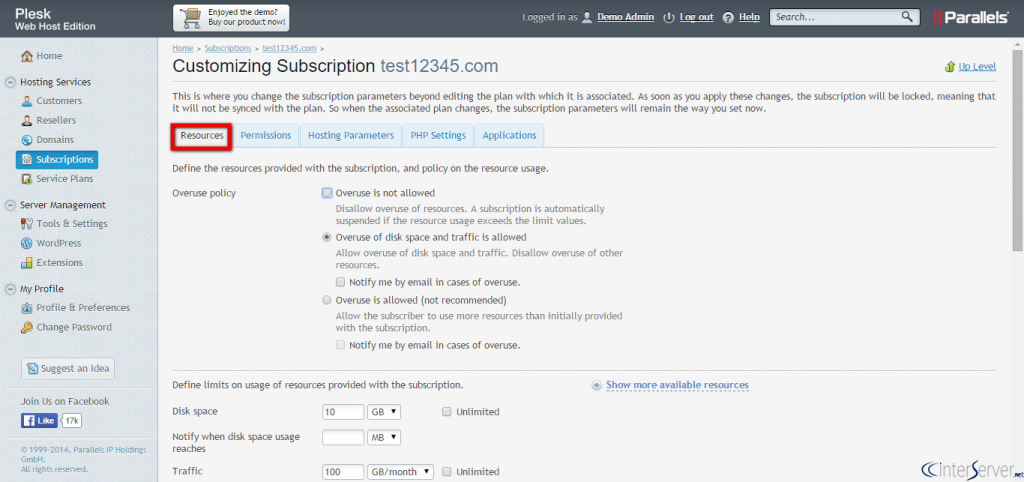
Task: Click the 17k Facebook like count
Action: coord(72,421)
